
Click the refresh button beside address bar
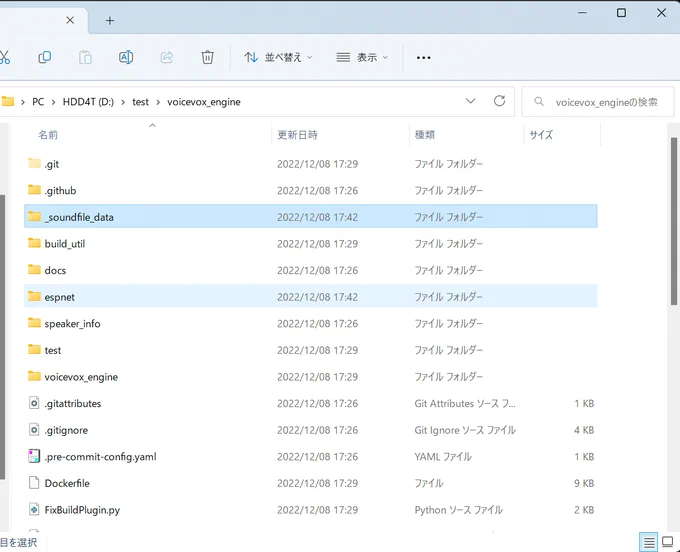click(499, 101)
